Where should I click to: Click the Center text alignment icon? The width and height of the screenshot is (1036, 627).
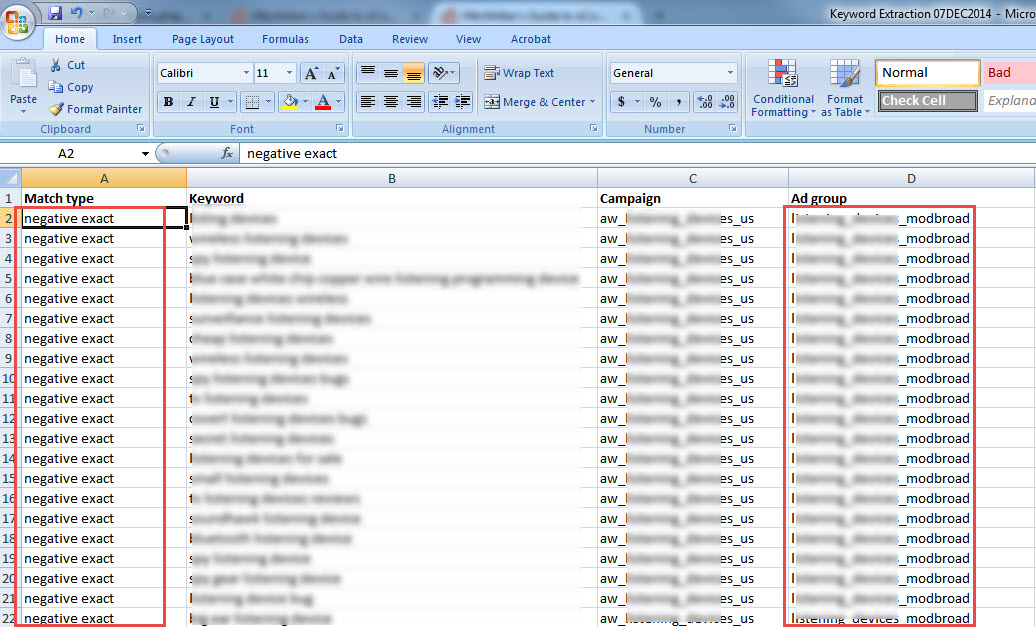click(x=390, y=102)
